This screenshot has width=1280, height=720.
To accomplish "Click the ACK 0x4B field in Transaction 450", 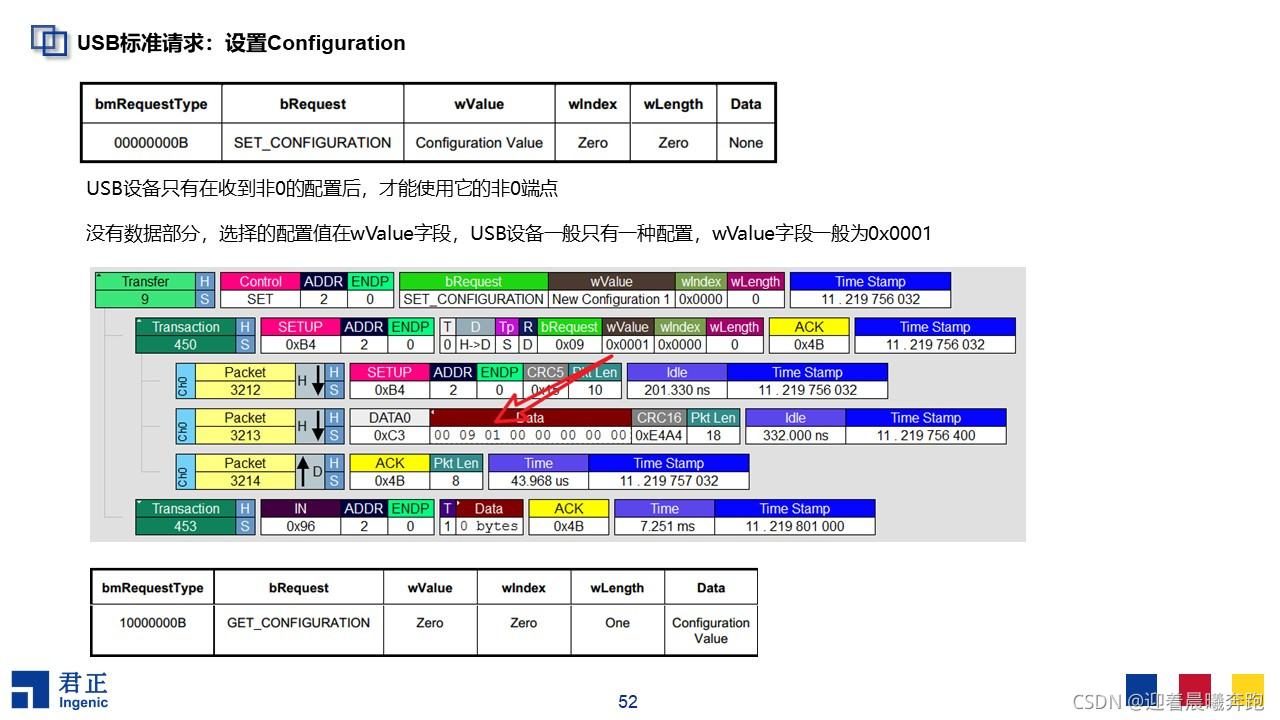I will pos(808,336).
